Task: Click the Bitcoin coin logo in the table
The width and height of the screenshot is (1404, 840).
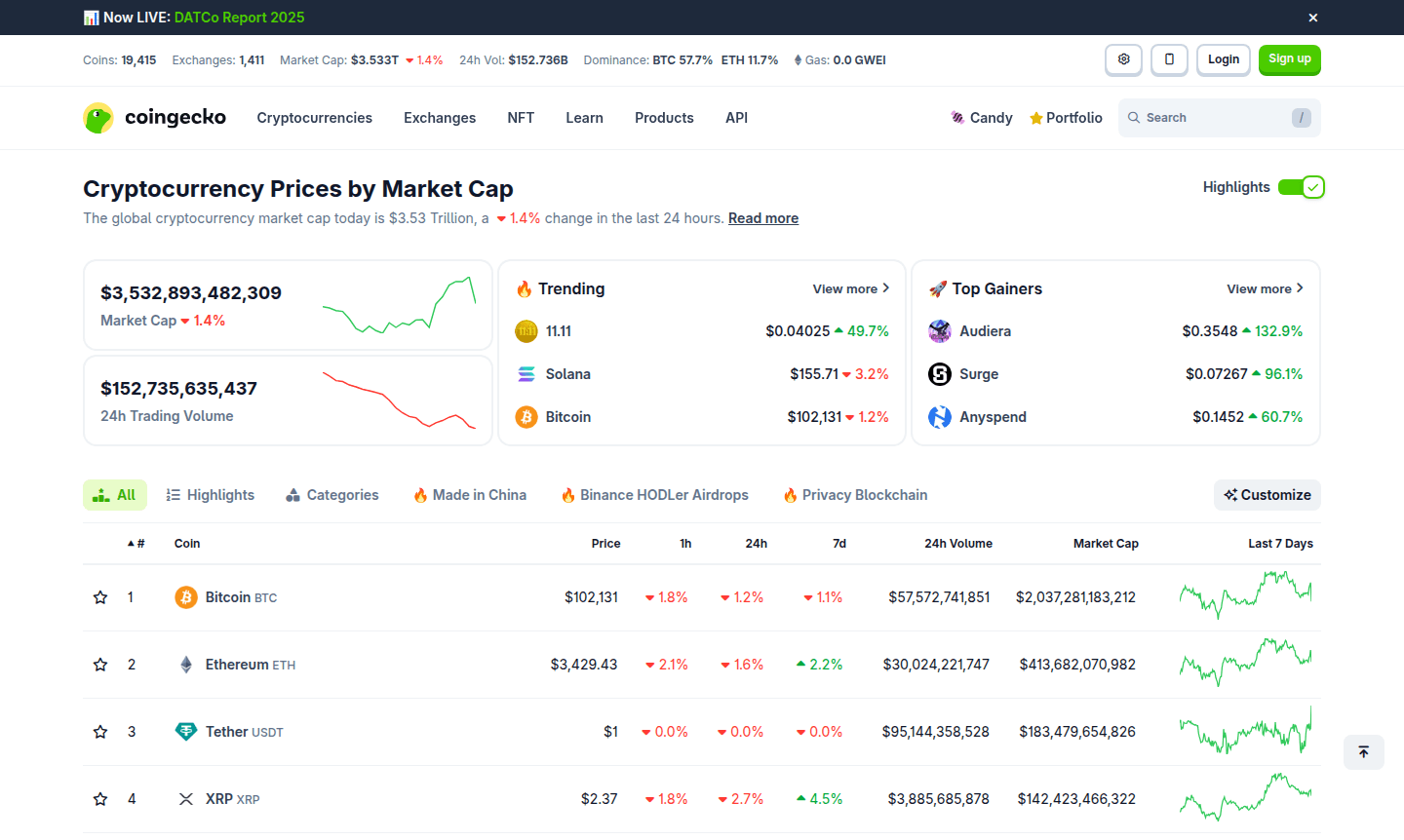Action: pyautogui.click(x=185, y=596)
